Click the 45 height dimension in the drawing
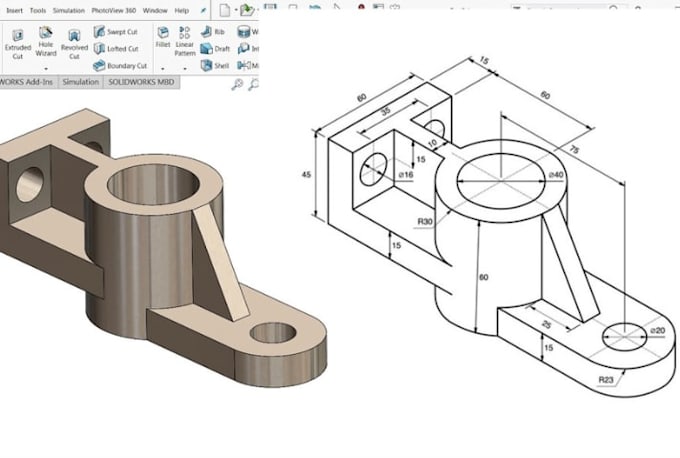680x458 pixels. pyautogui.click(x=306, y=175)
